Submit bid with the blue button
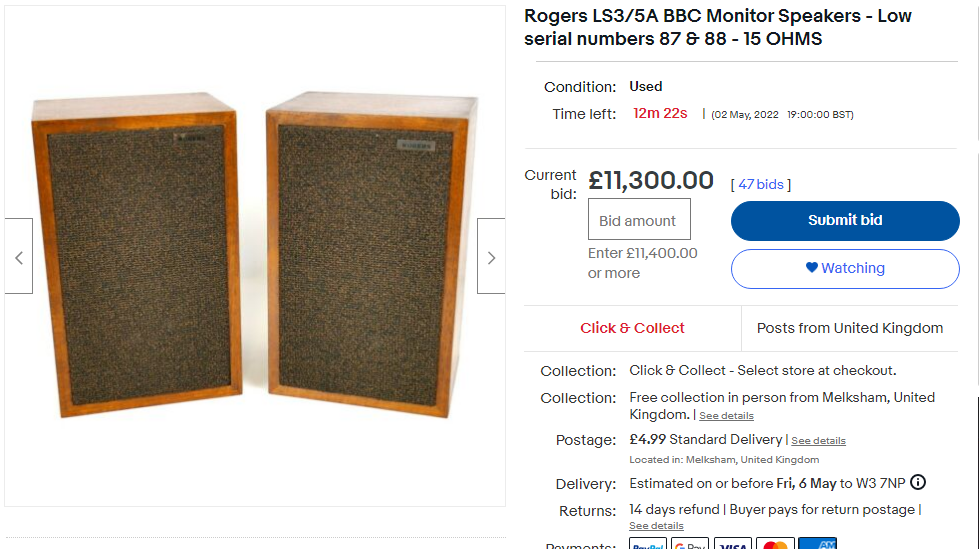 pyautogui.click(x=845, y=220)
